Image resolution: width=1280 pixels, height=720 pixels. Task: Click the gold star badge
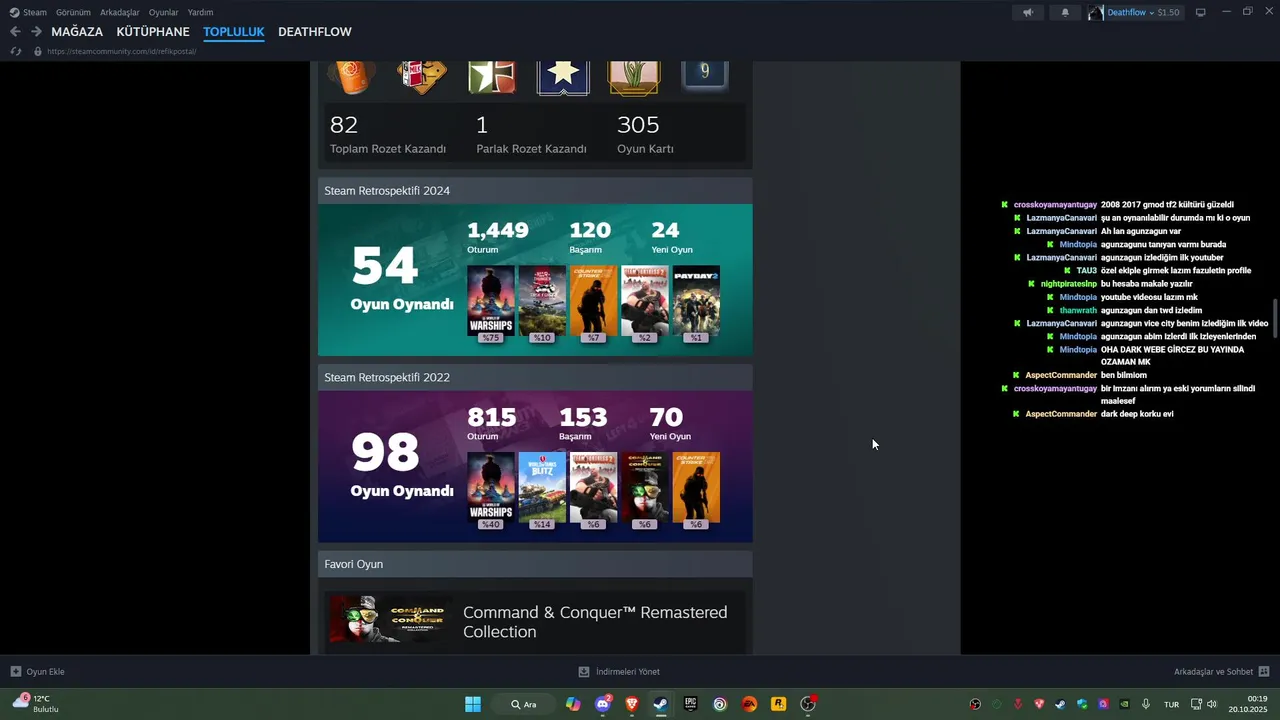563,76
